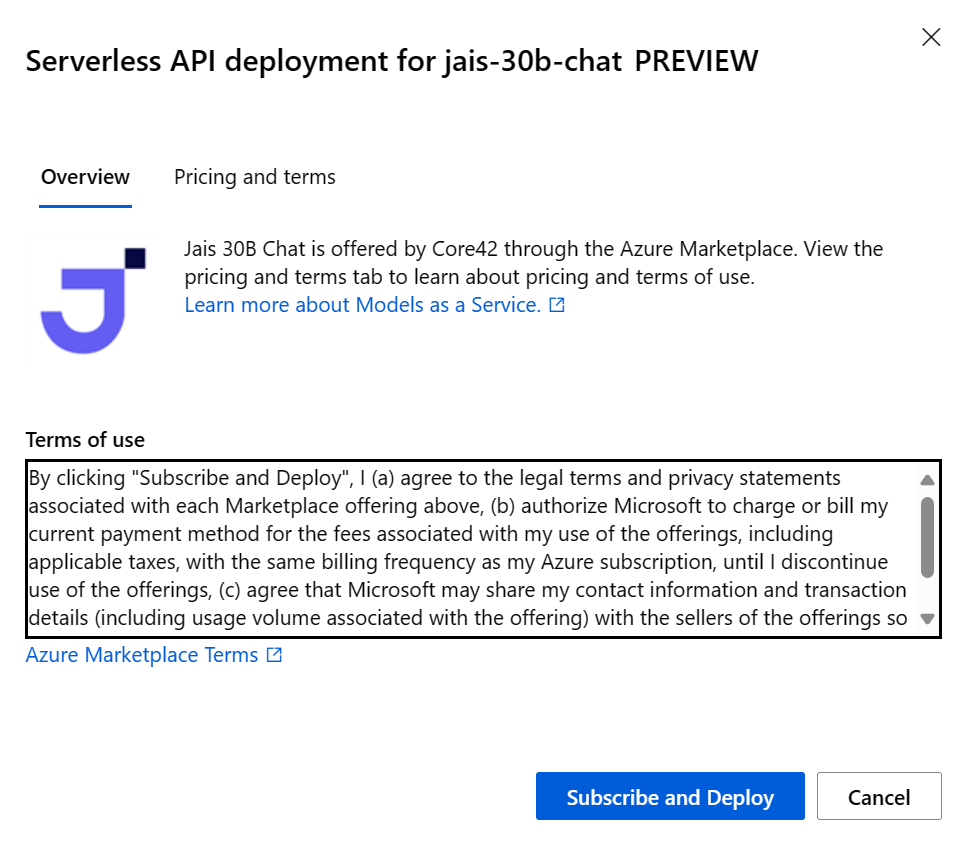Screen dimensions: 961x864
Task: Open the Azure Marketplace Terms link
Action: [142, 655]
